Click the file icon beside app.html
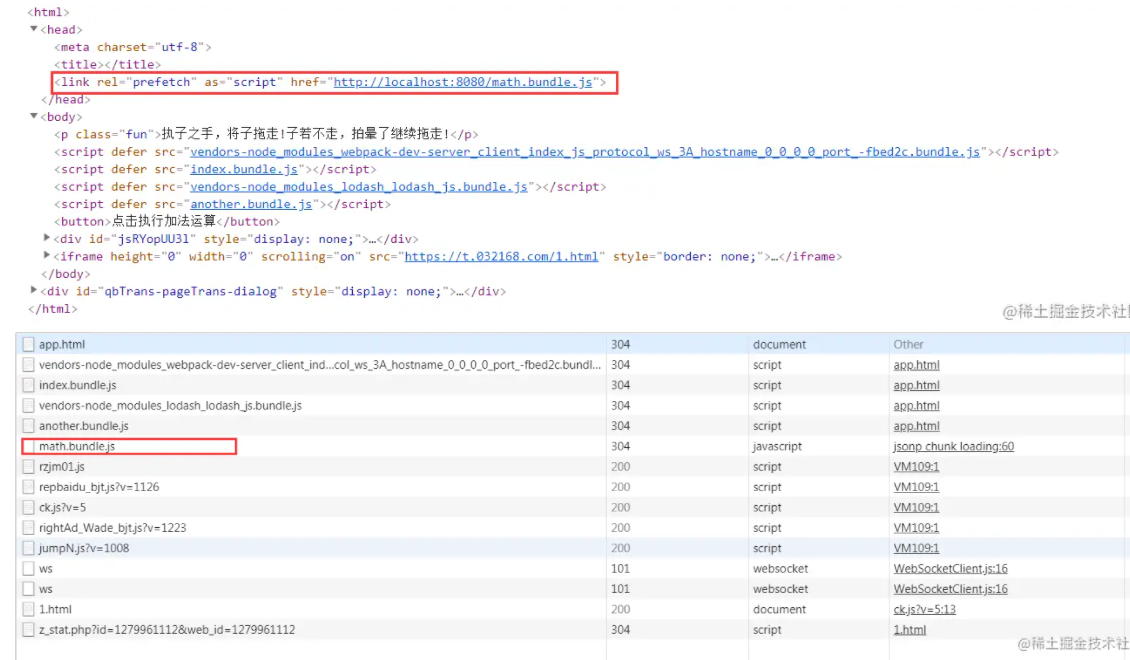Viewport: 1130px width, 660px height. 28,344
